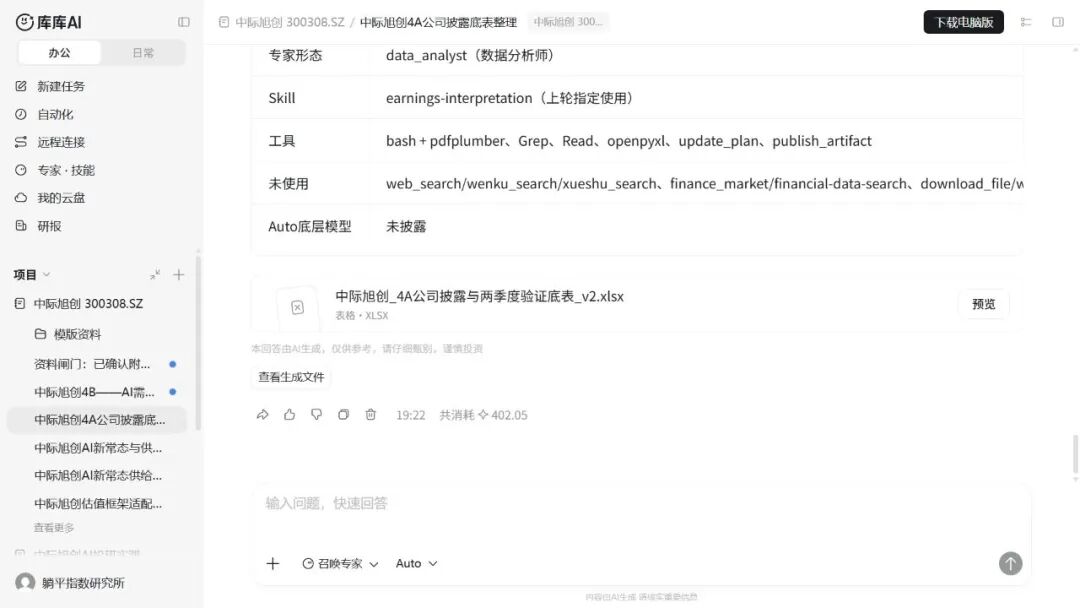Open conversation 中际旭创AI新常态供给...
This screenshot has height=608, width=1080.
pyautogui.click(x=98, y=476)
